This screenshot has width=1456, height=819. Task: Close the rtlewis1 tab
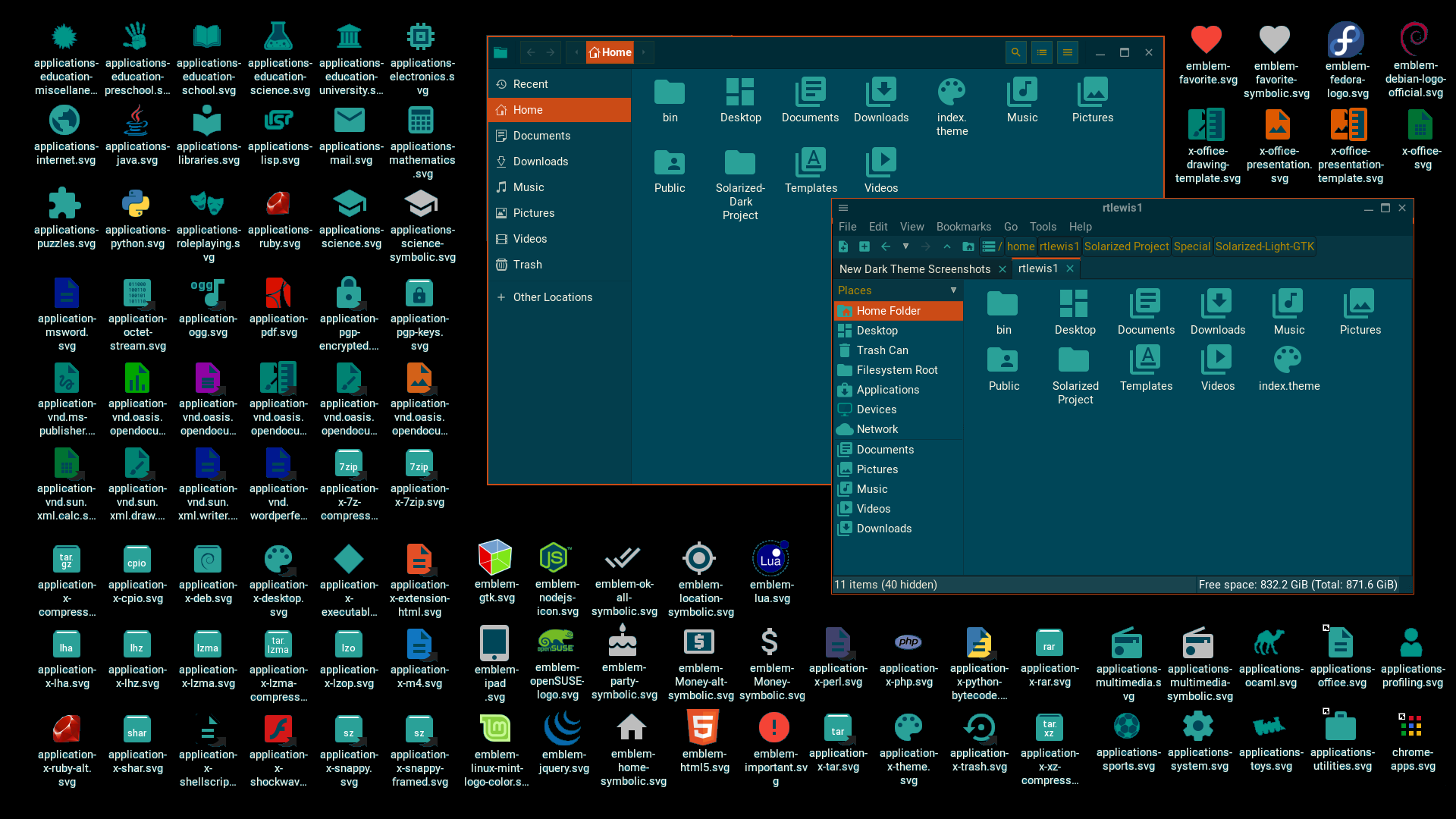point(1070,268)
